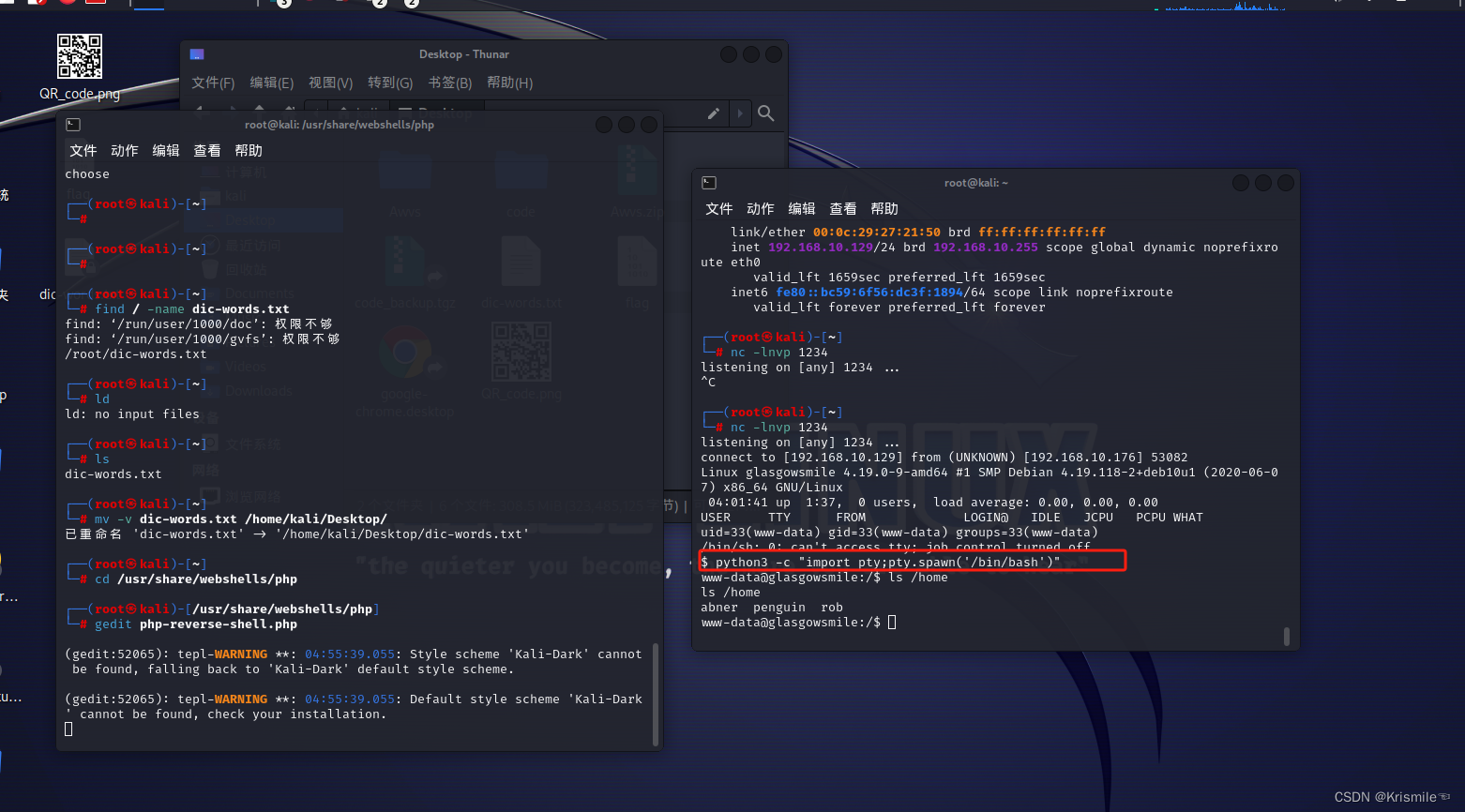Click the 'Default style scheme' gedit warning
Image resolution: width=1465 pixels, height=812 pixels.
tap(354, 707)
